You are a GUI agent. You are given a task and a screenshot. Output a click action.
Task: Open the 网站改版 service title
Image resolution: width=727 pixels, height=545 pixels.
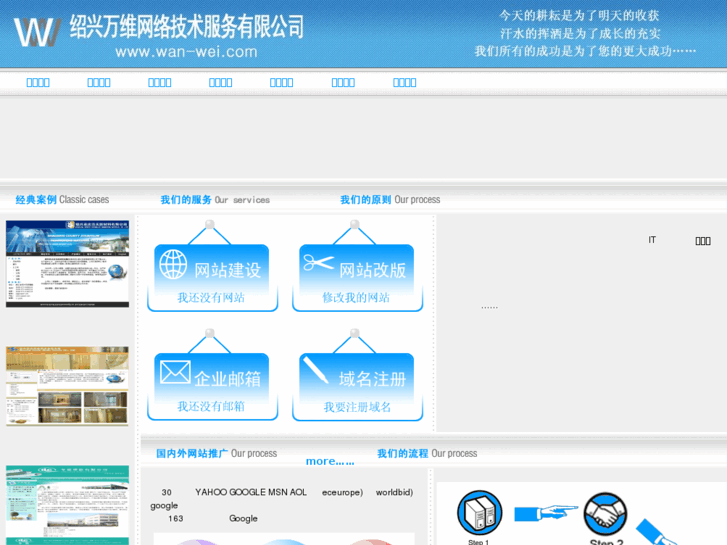click(372, 270)
